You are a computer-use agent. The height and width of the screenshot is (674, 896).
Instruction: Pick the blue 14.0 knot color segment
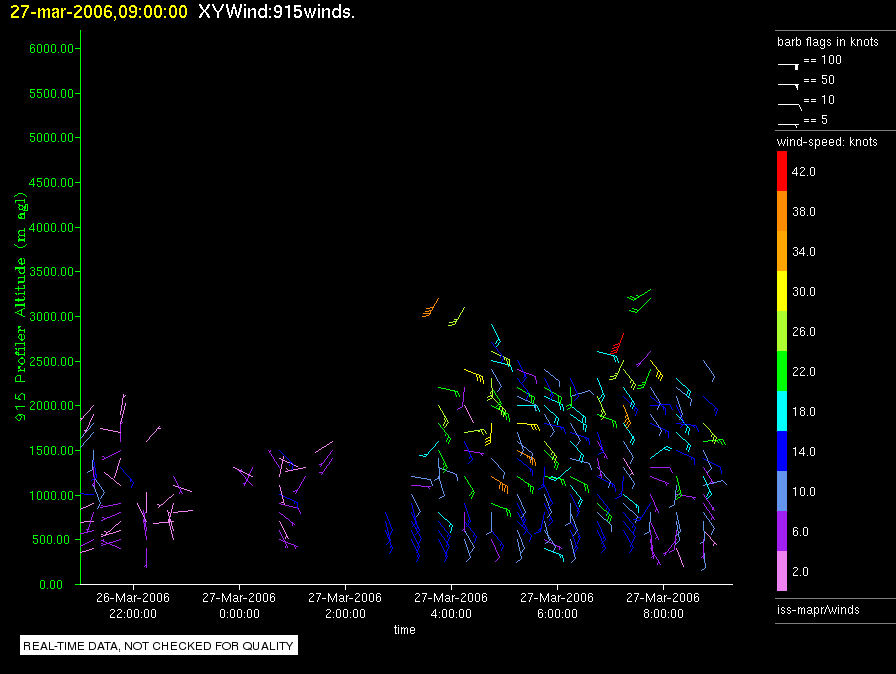click(782, 451)
